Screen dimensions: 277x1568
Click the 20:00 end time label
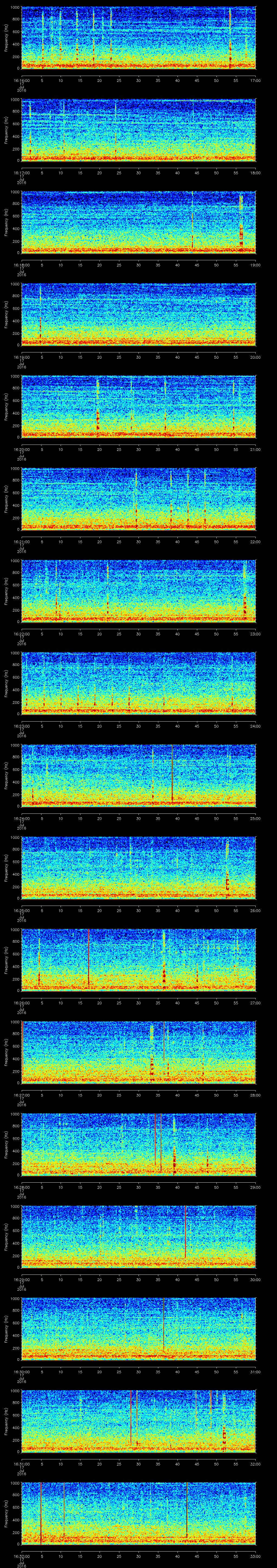click(256, 357)
